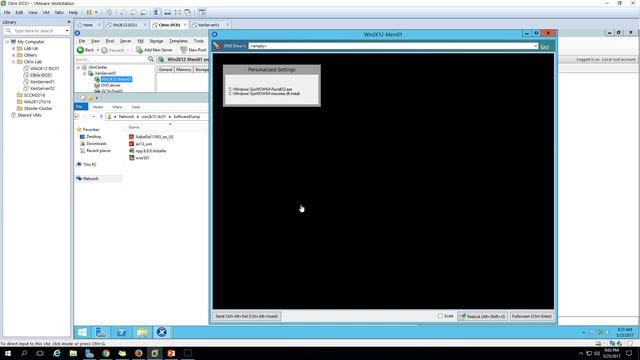This screenshot has width=640, height=360.
Task: Collapse the XenServer01 node in XenCenter tree
Action: coord(84,73)
